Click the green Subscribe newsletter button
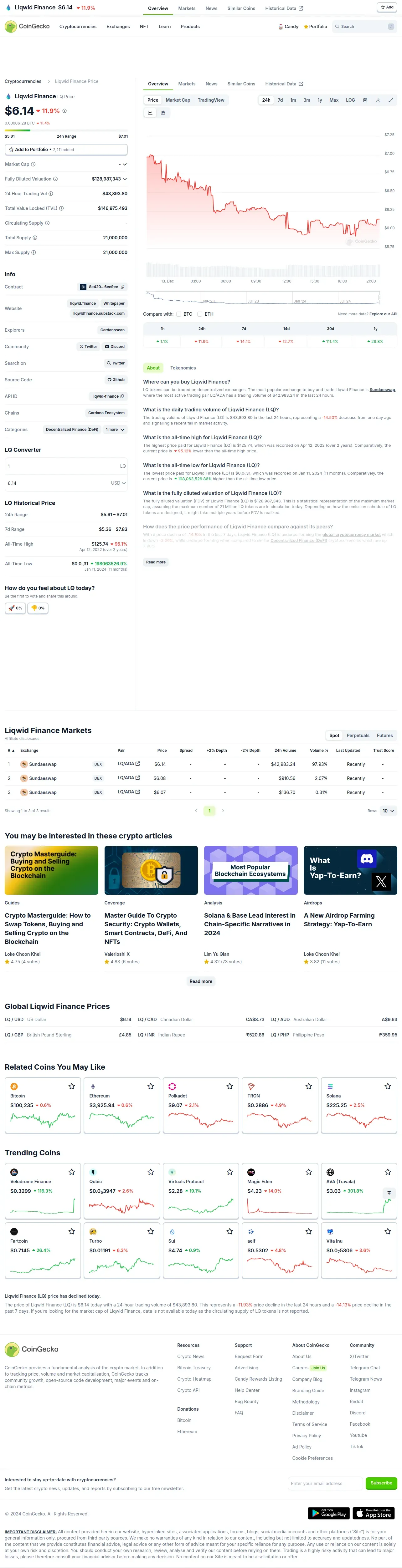 pos(381,1483)
